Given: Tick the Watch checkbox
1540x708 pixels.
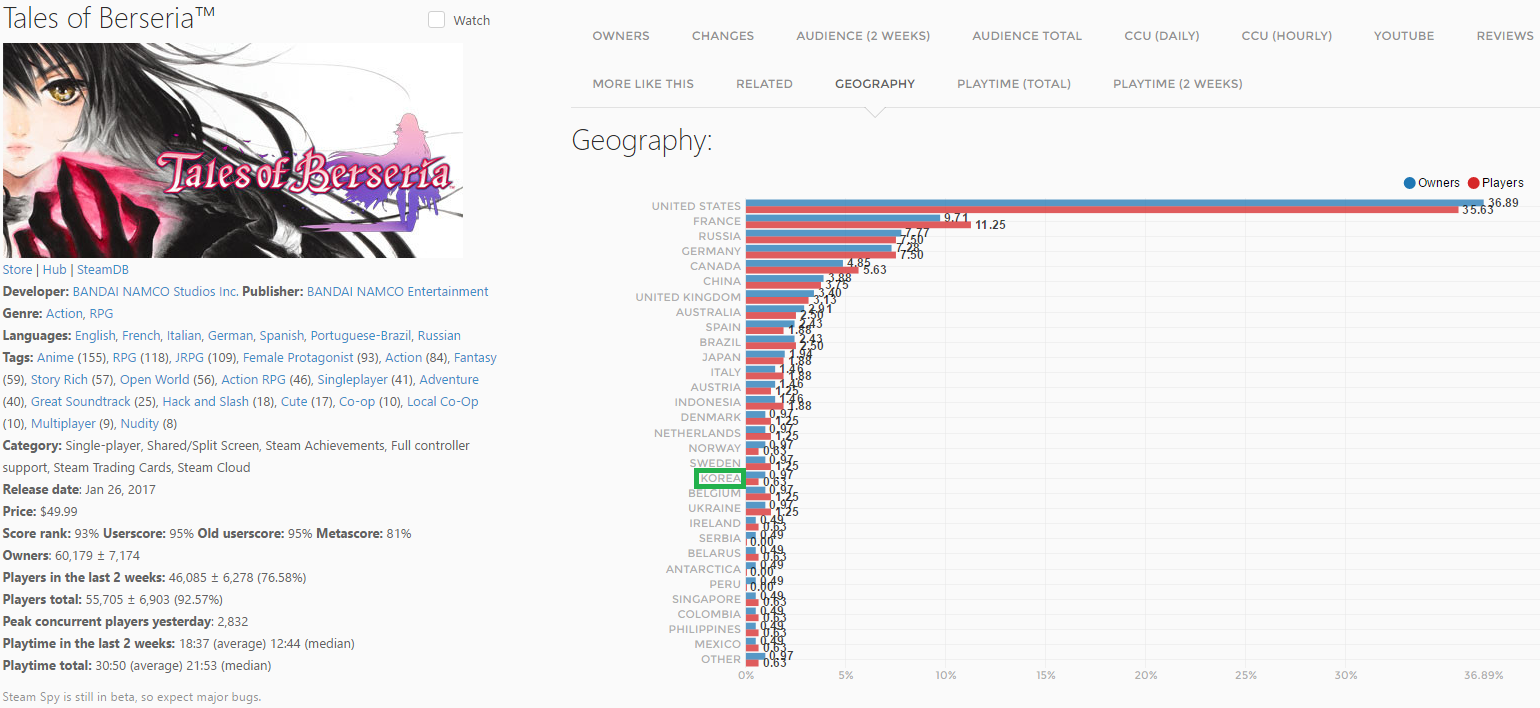Looking at the screenshot, I should pyautogui.click(x=436, y=20).
